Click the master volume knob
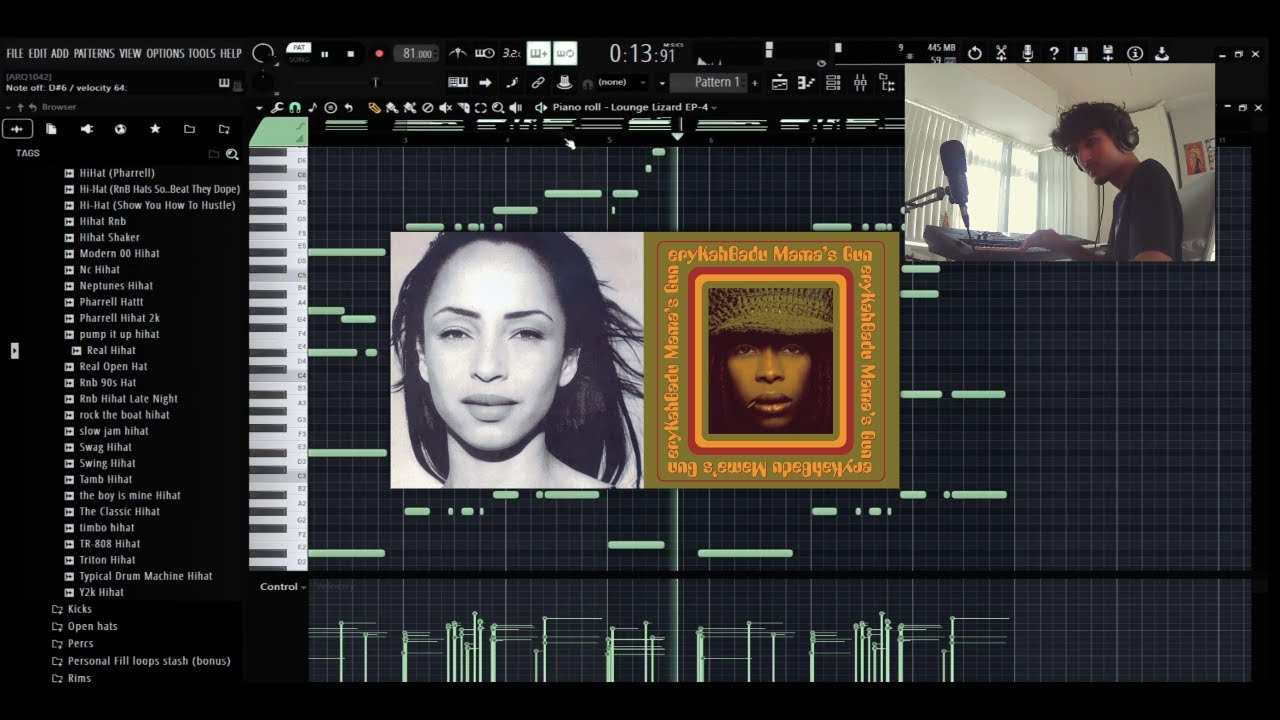This screenshot has width=1280, height=720. point(263,52)
